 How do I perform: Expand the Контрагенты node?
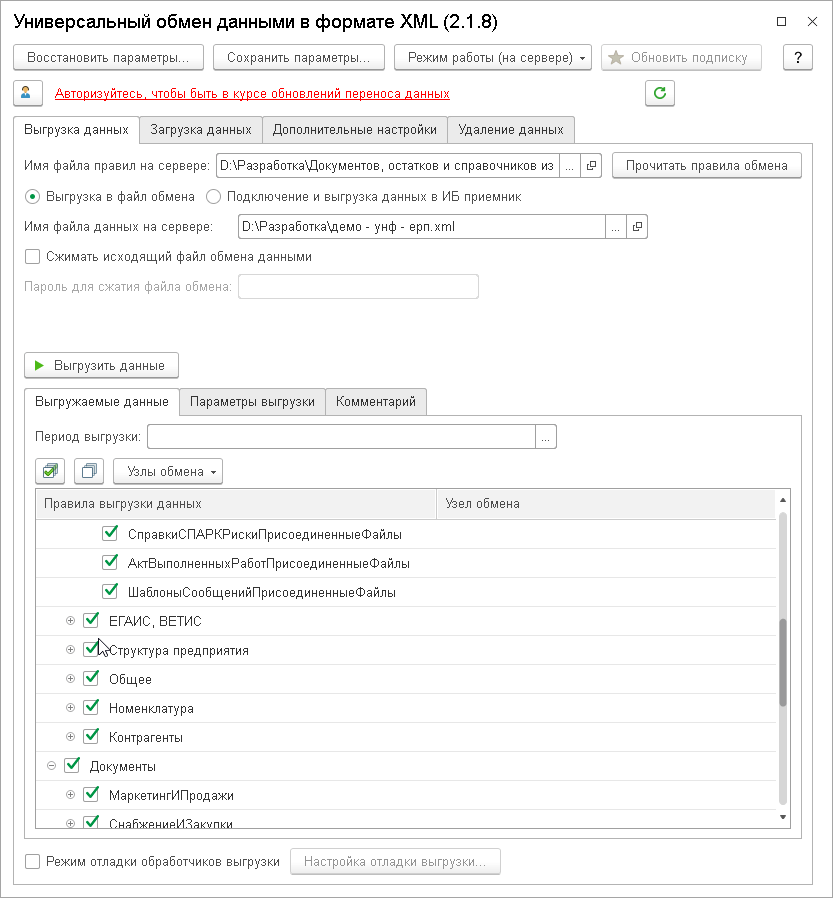[70, 736]
